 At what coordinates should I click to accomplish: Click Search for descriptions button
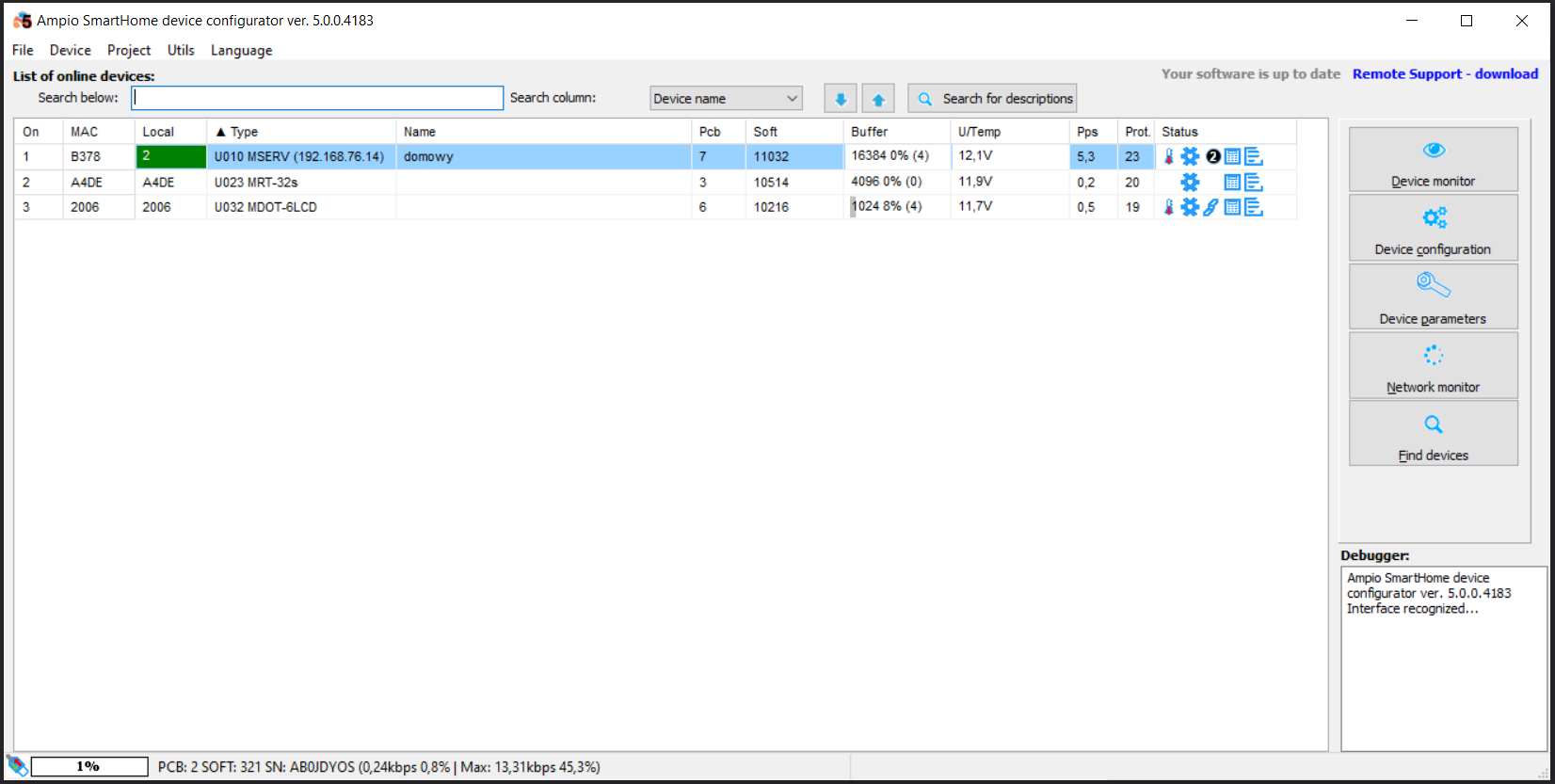pos(992,99)
